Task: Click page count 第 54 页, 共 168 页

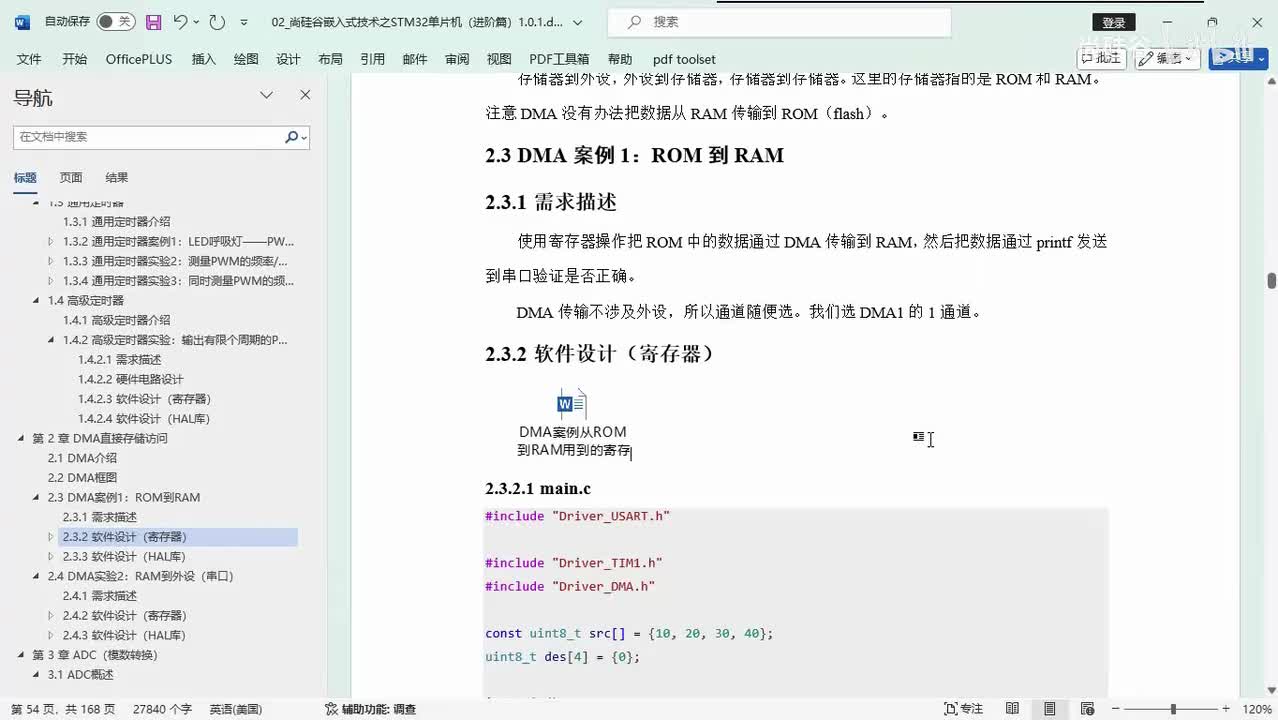Action: pyautogui.click(x=63, y=709)
